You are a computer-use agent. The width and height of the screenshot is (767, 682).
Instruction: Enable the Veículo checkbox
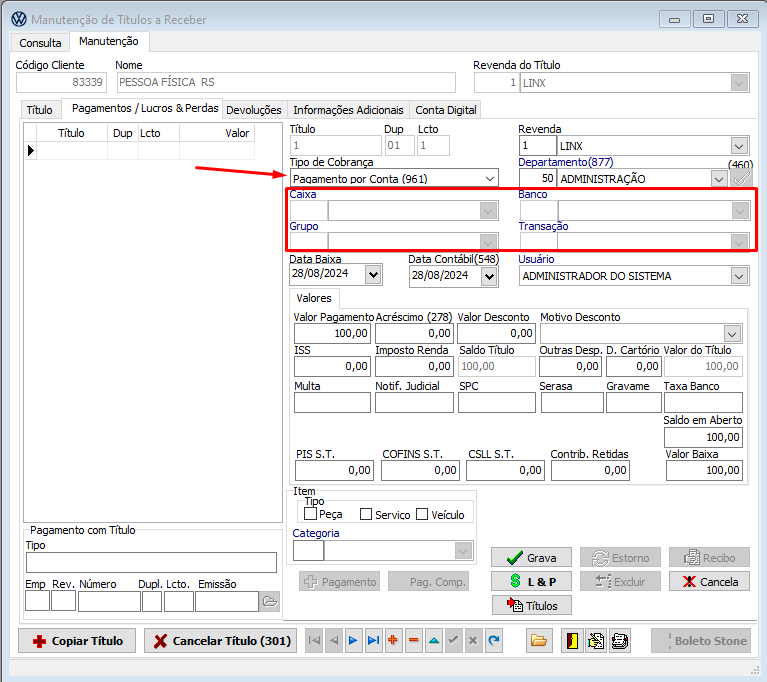pos(422,514)
